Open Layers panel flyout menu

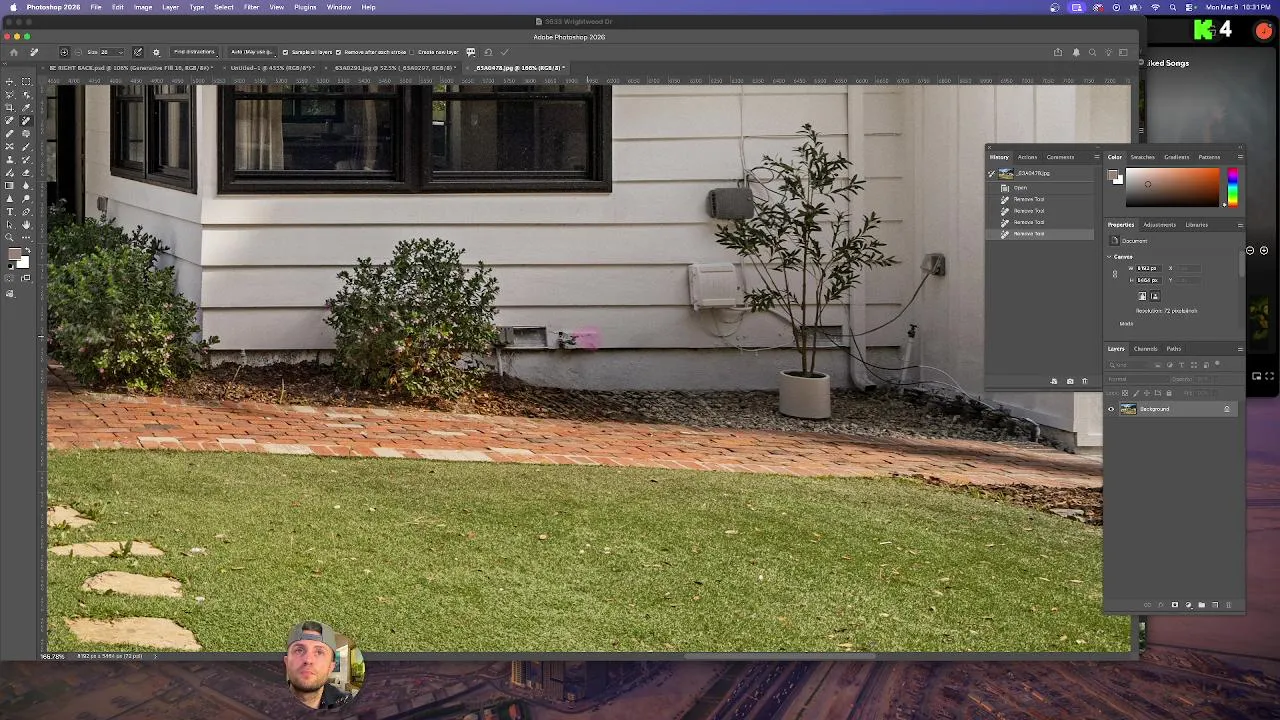coord(1240,349)
